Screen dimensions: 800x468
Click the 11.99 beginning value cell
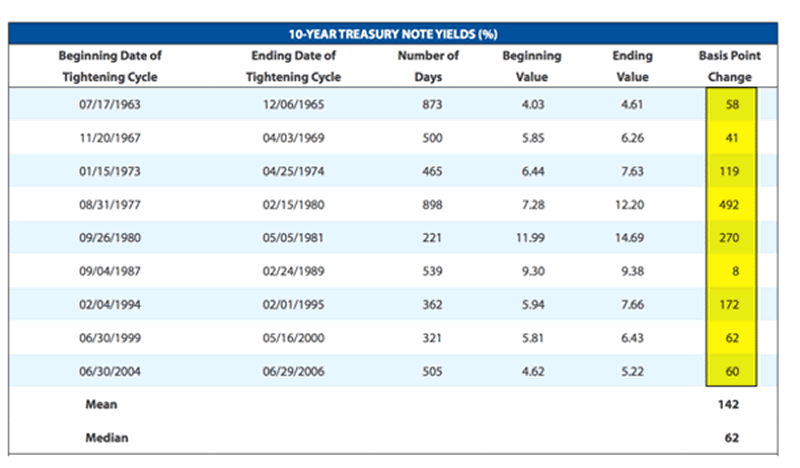click(x=531, y=238)
